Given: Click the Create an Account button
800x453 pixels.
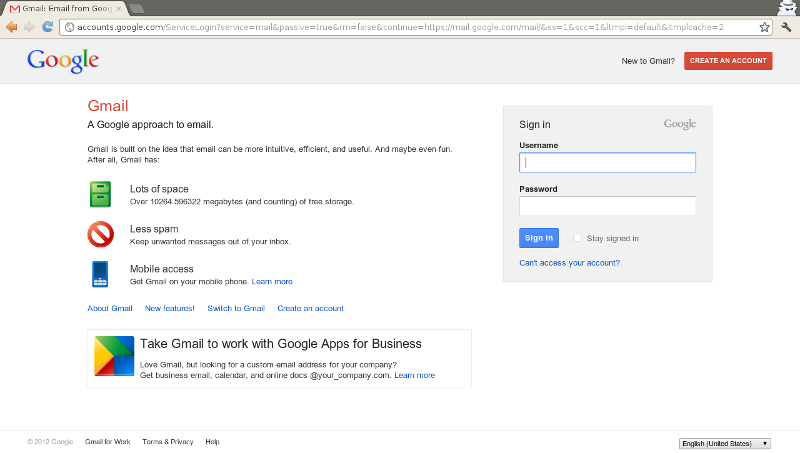Looking at the screenshot, I should click(728, 61).
